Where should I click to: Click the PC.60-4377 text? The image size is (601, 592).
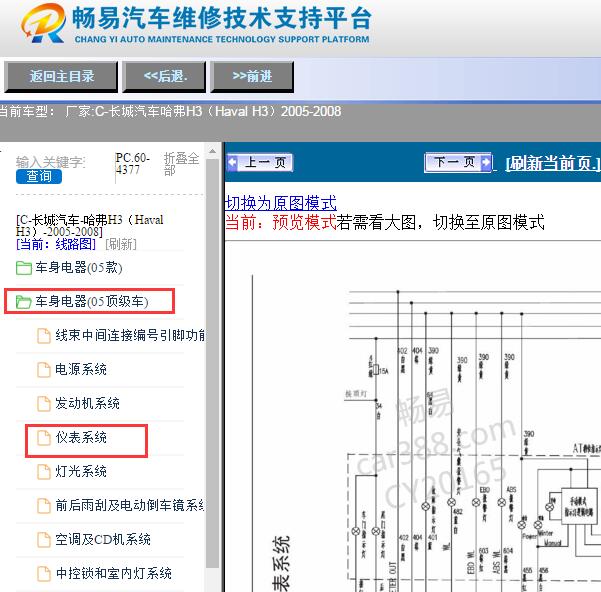coord(133,164)
